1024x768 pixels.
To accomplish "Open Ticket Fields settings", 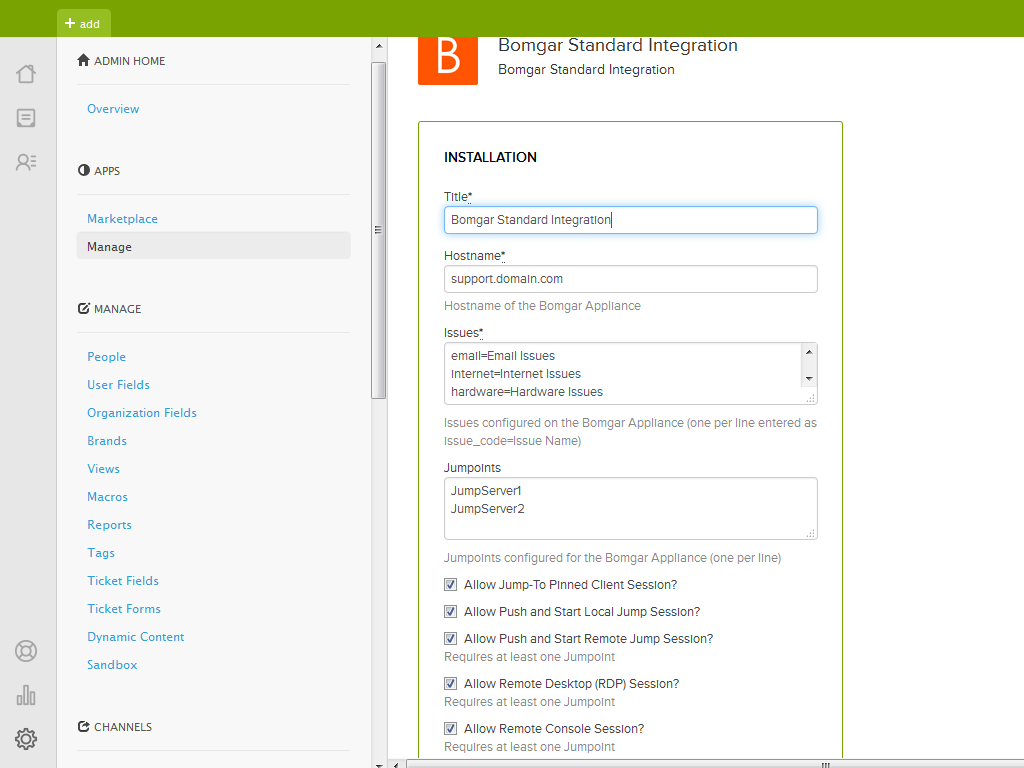I will (123, 581).
